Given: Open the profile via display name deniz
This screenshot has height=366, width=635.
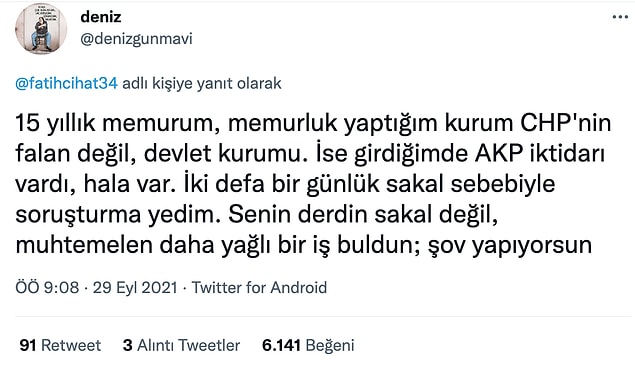Looking at the screenshot, I should [x=100, y=17].
